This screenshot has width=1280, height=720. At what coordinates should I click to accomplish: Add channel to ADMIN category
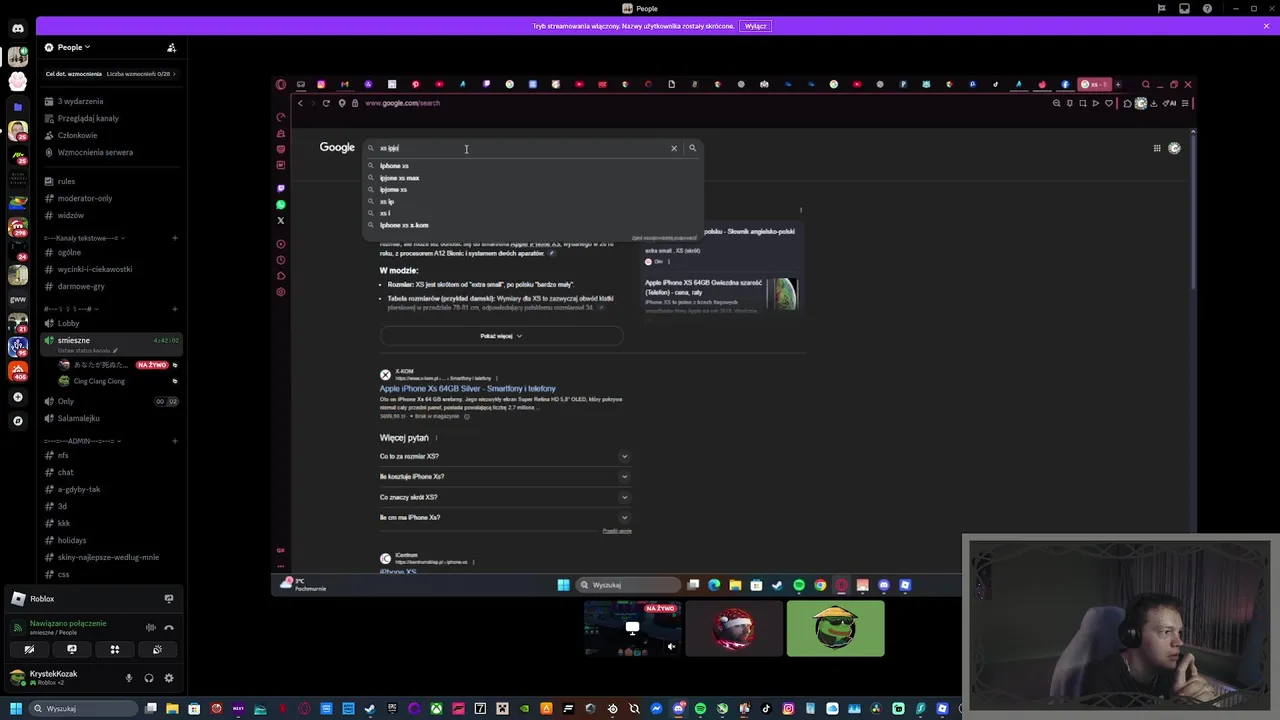pos(174,441)
